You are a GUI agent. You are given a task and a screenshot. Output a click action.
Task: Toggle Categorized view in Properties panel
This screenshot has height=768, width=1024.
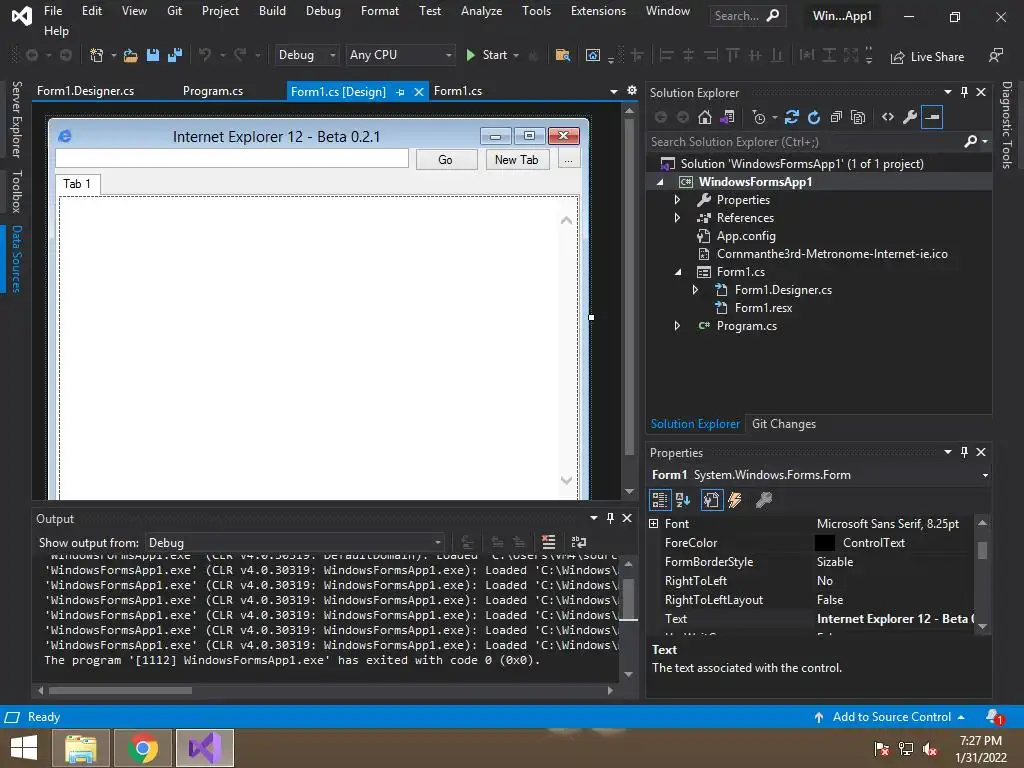click(660, 500)
